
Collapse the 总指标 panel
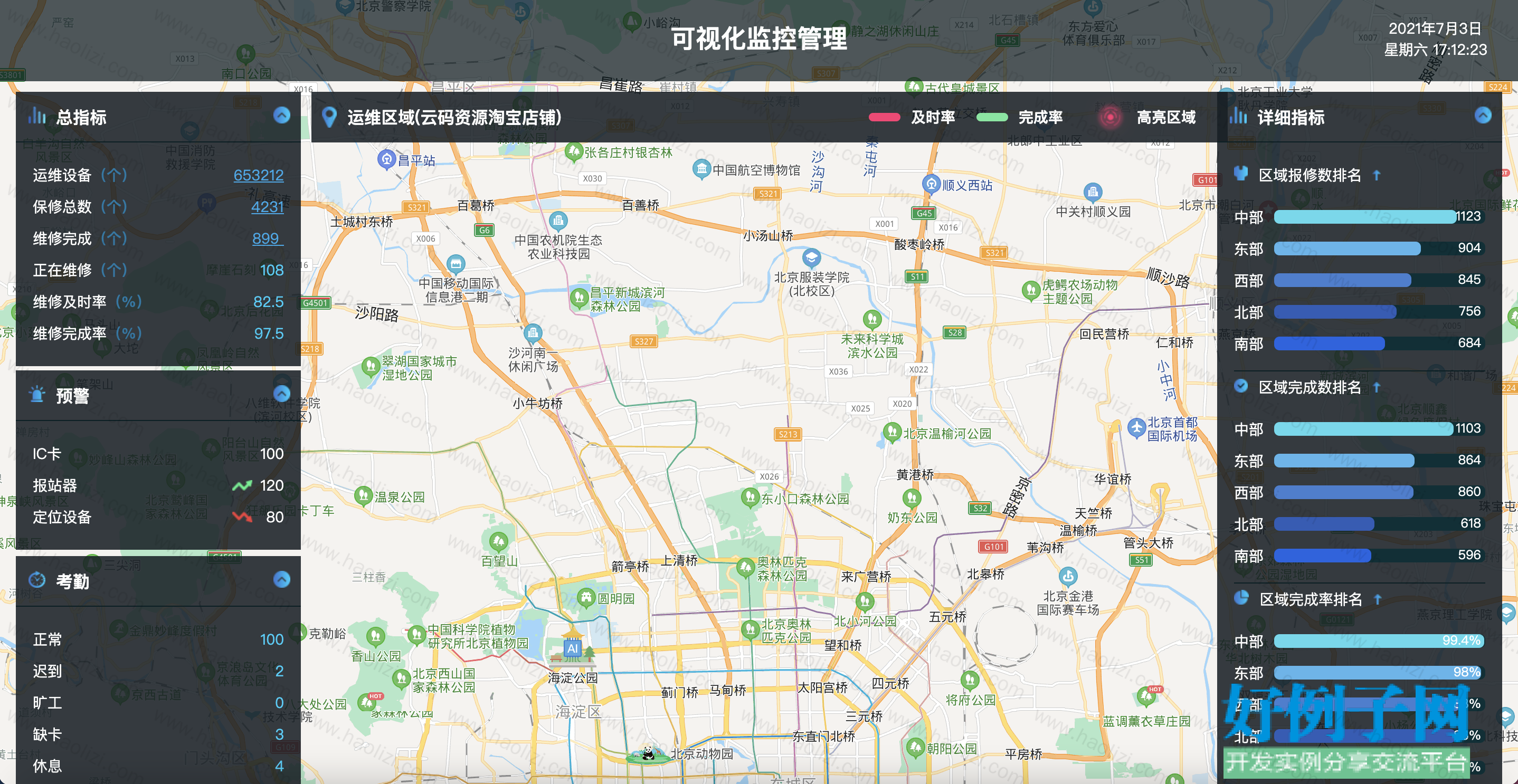coord(282,116)
